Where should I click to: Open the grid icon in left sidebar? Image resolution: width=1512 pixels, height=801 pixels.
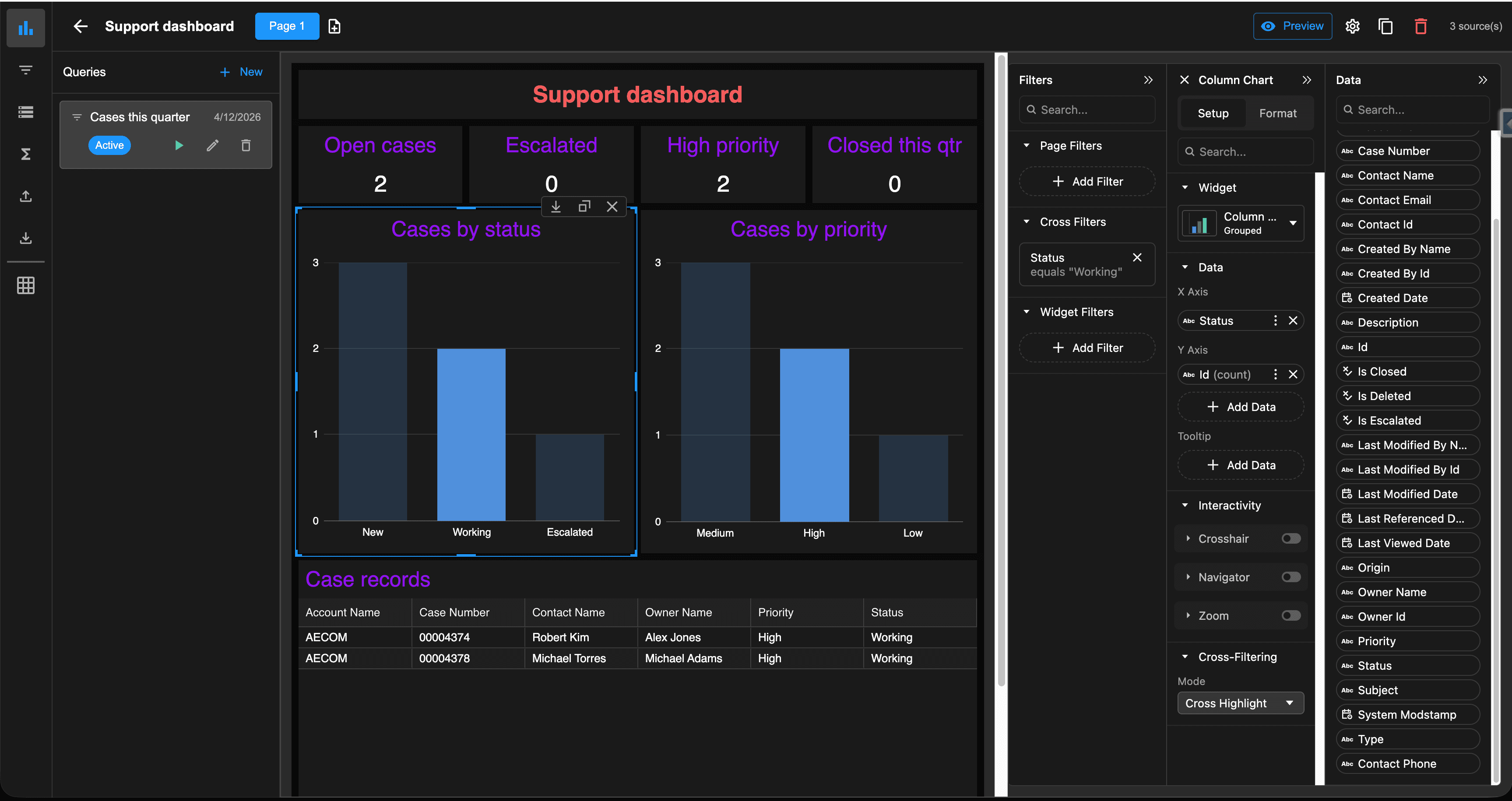point(26,286)
